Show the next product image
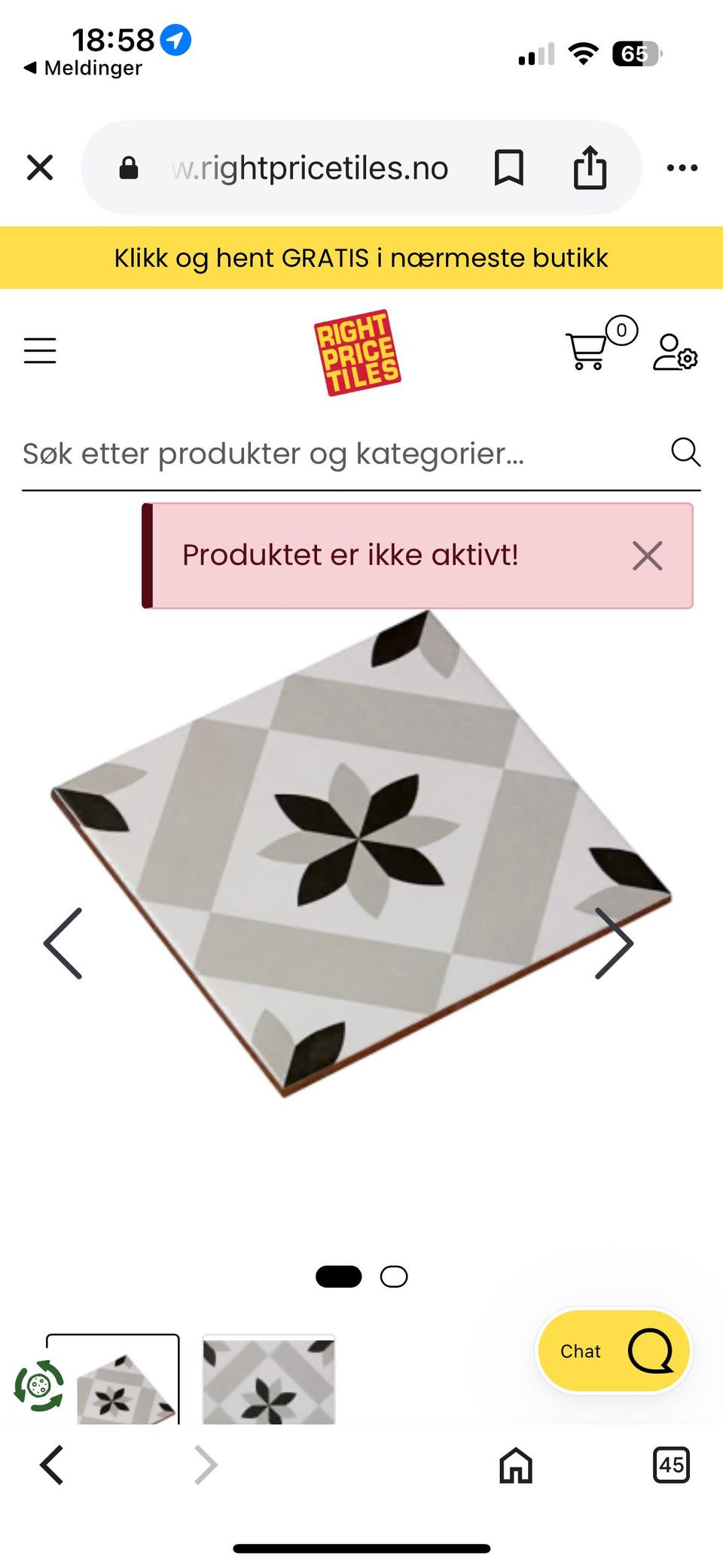This screenshot has width=723, height=1568. coord(614,943)
